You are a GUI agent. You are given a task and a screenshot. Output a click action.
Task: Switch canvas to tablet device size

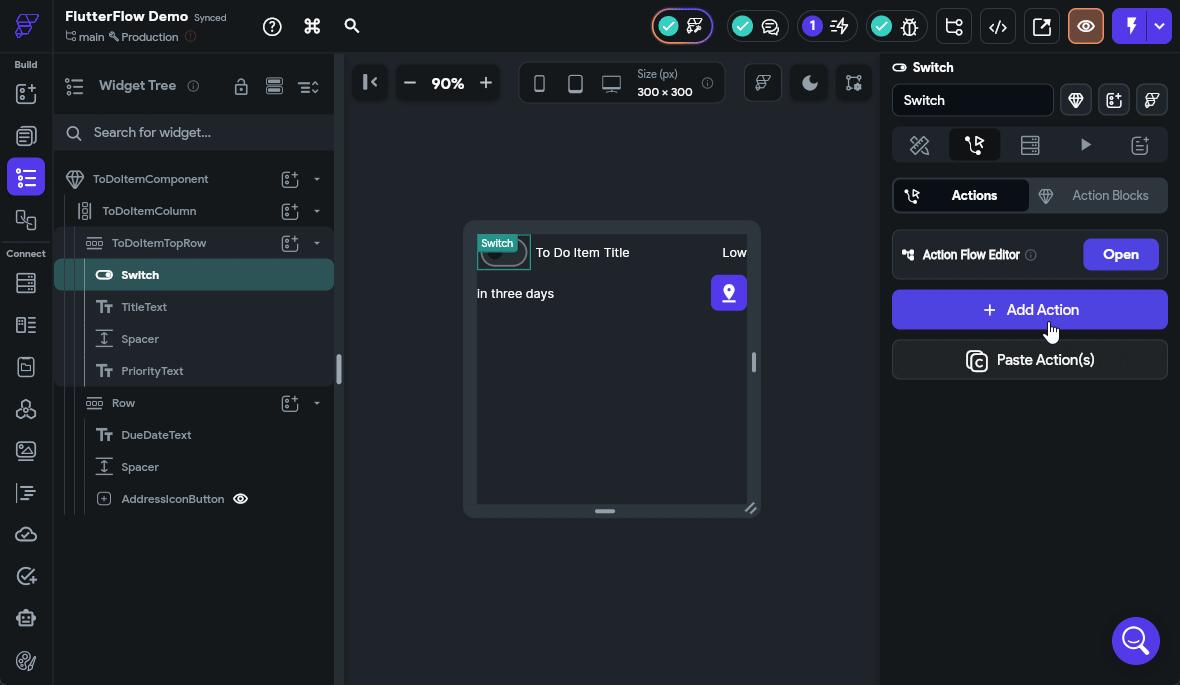tap(576, 84)
